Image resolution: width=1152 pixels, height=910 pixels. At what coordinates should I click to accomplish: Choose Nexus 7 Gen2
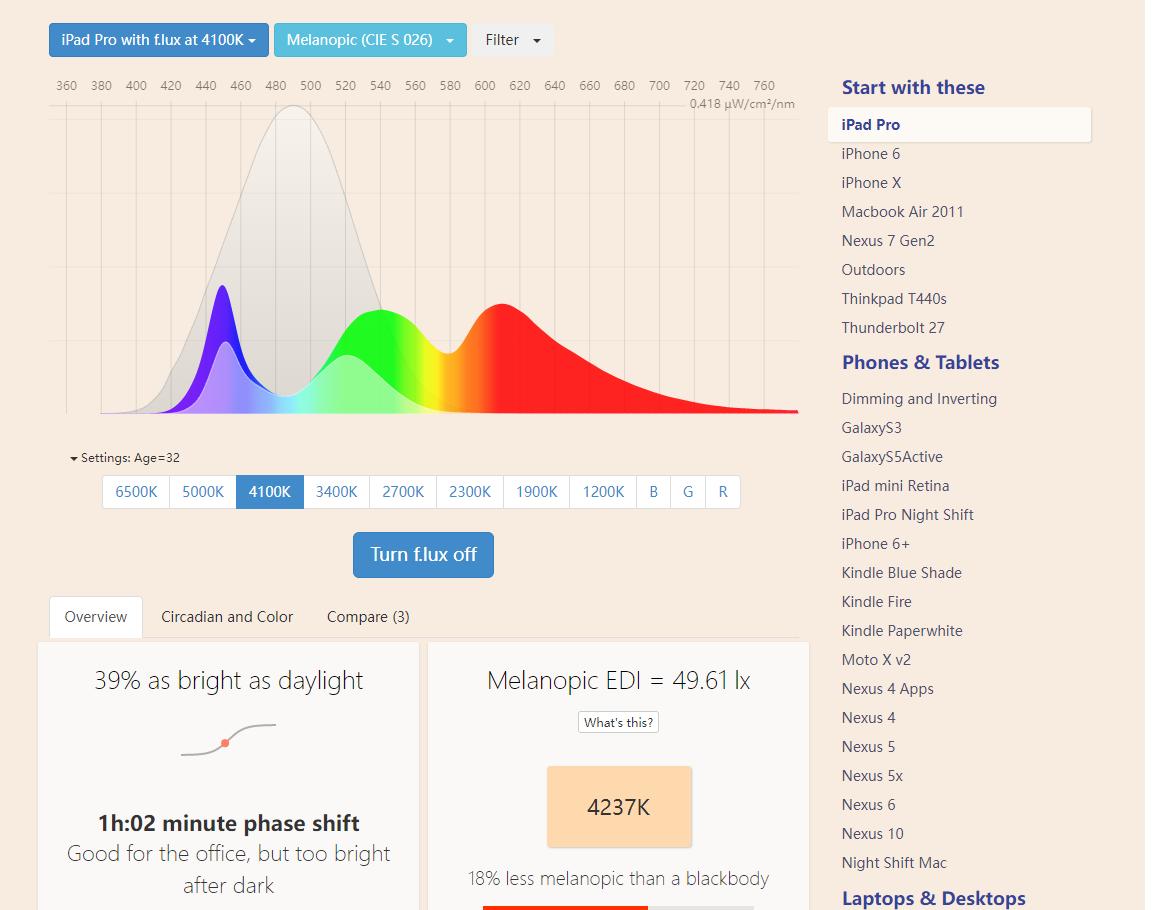tap(888, 241)
